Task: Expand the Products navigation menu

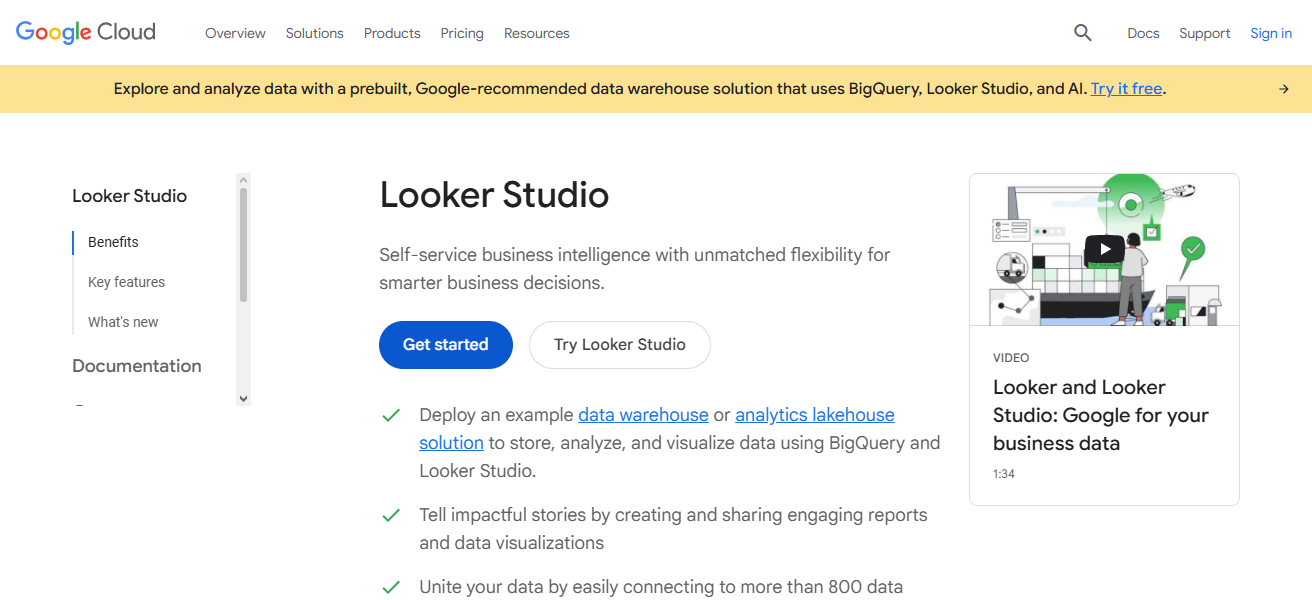Action: 391,33
